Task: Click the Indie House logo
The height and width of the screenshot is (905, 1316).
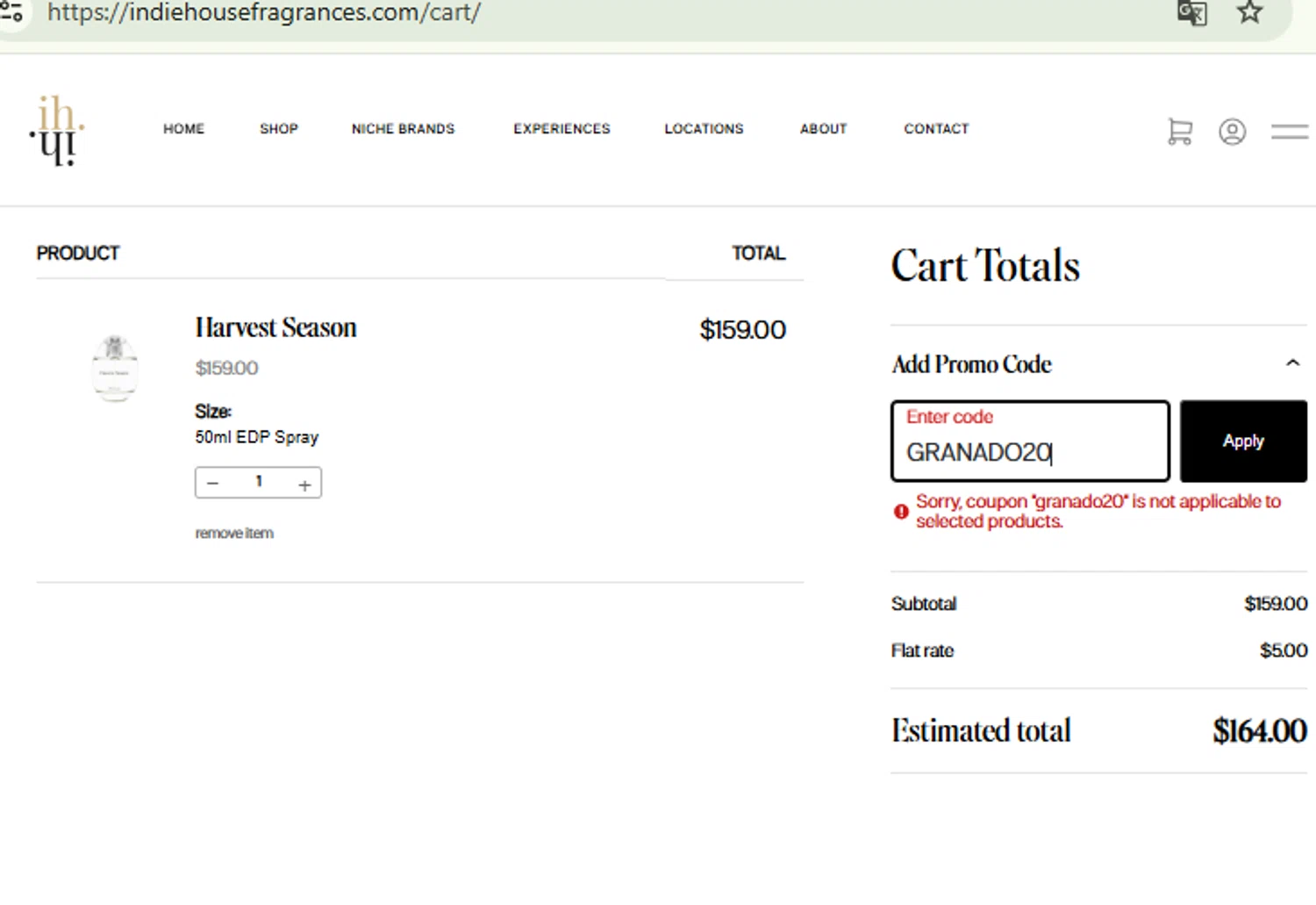Action: click(x=57, y=130)
